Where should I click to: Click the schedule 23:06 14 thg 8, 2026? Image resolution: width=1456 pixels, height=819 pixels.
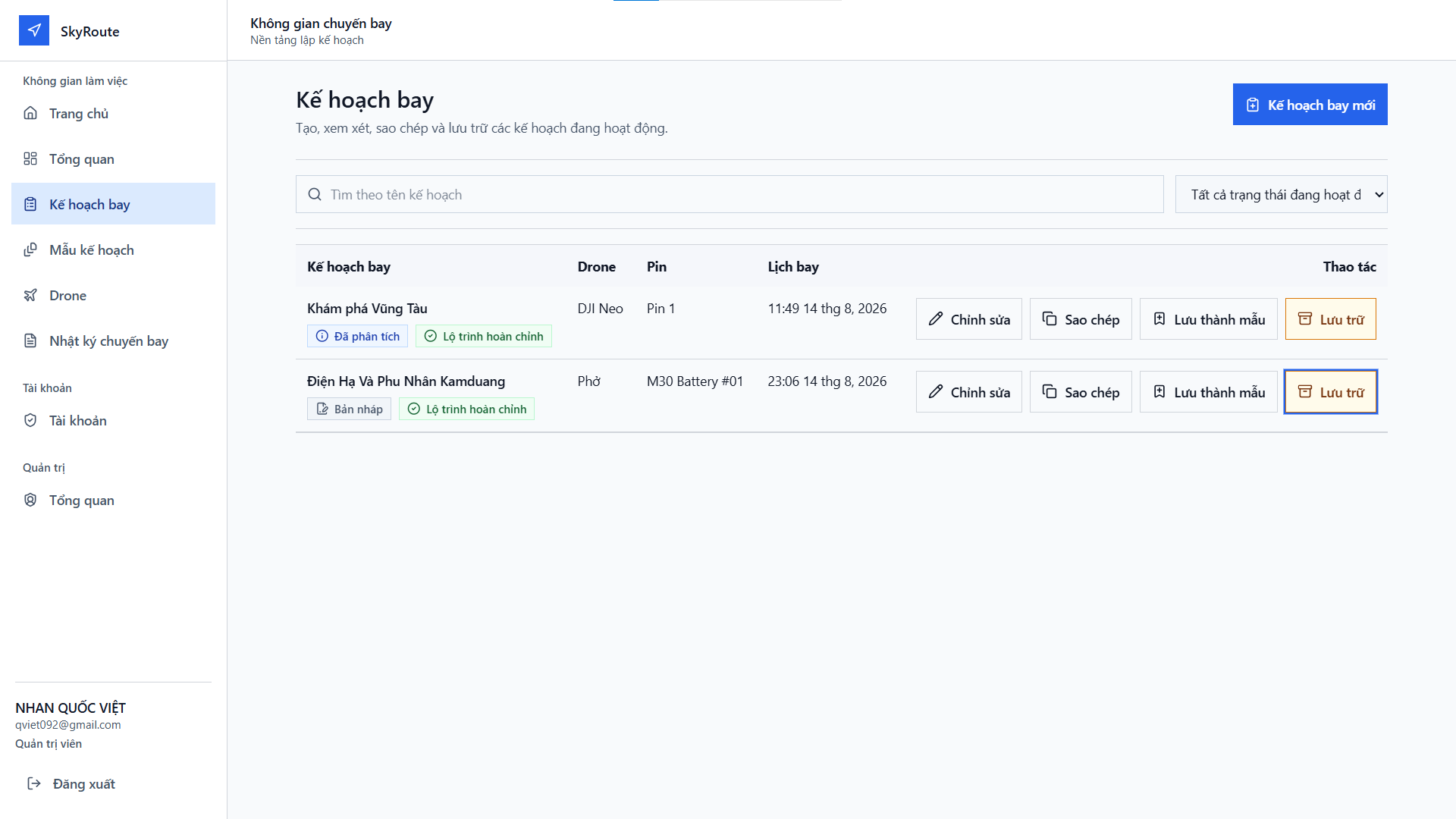(x=827, y=381)
